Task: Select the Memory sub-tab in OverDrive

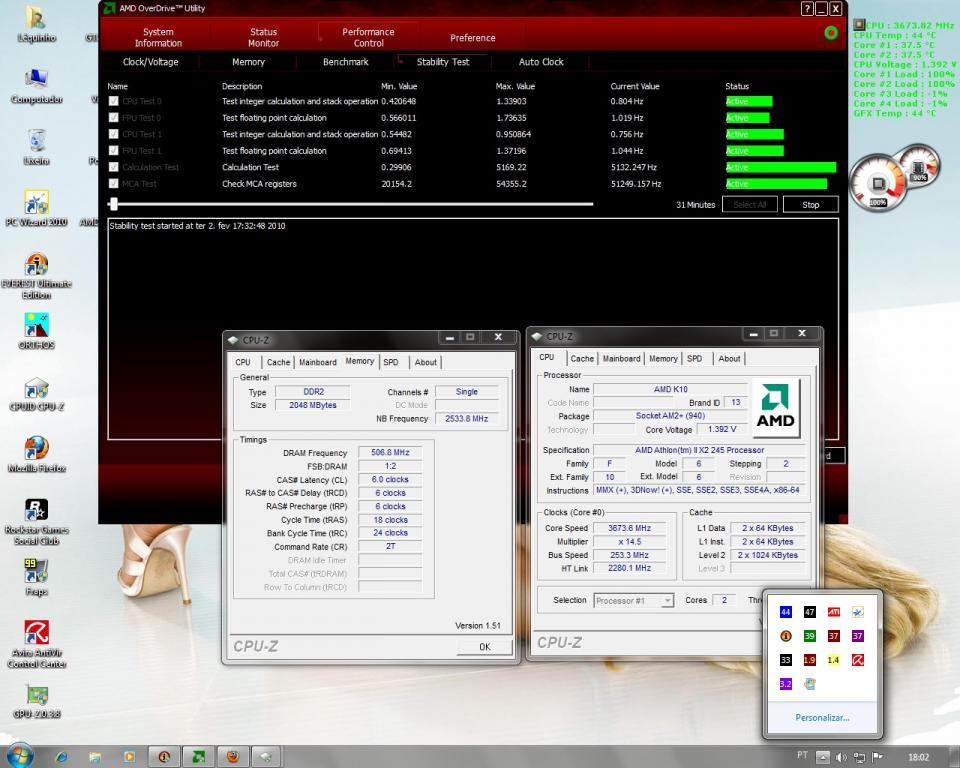Action: [248, 62]
